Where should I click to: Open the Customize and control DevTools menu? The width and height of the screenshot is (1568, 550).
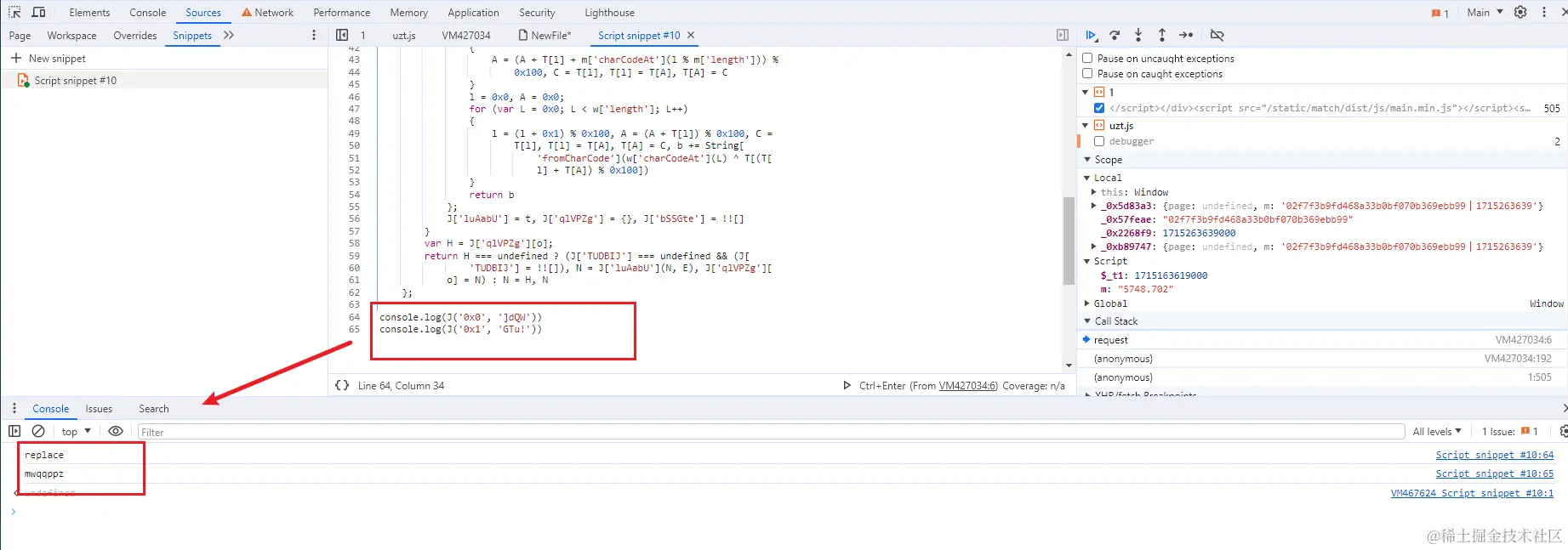click(1544, 12)
